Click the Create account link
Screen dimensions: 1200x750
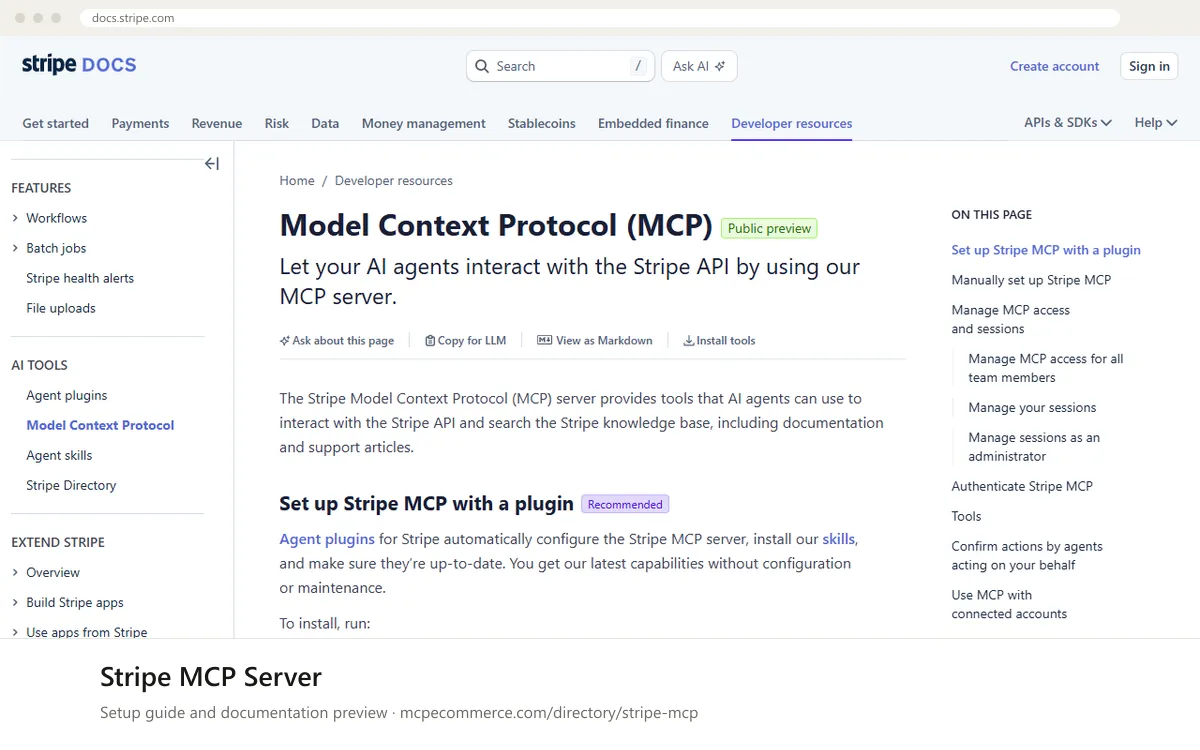(1055, 66)
